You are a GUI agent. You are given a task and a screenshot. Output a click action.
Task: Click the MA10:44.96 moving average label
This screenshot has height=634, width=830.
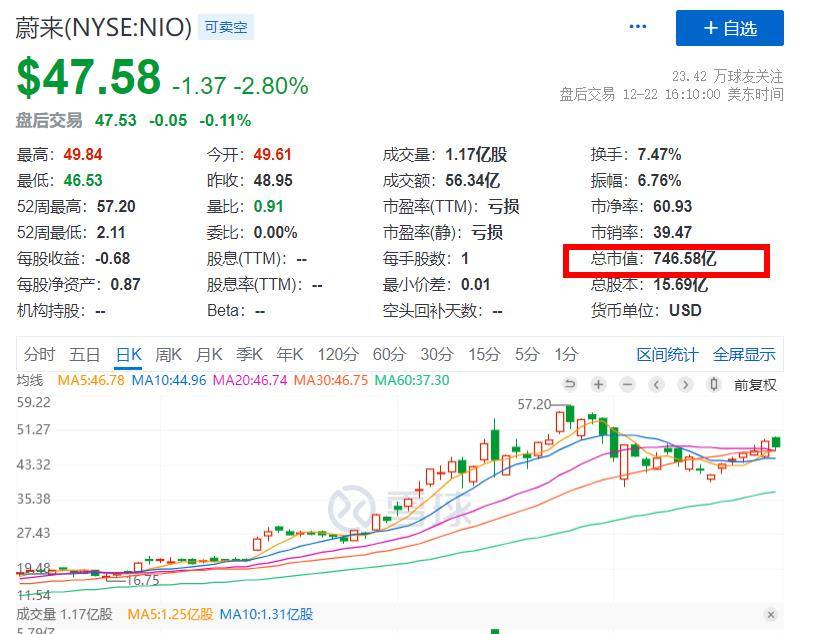pyautogui.click(x=169, y=381)
